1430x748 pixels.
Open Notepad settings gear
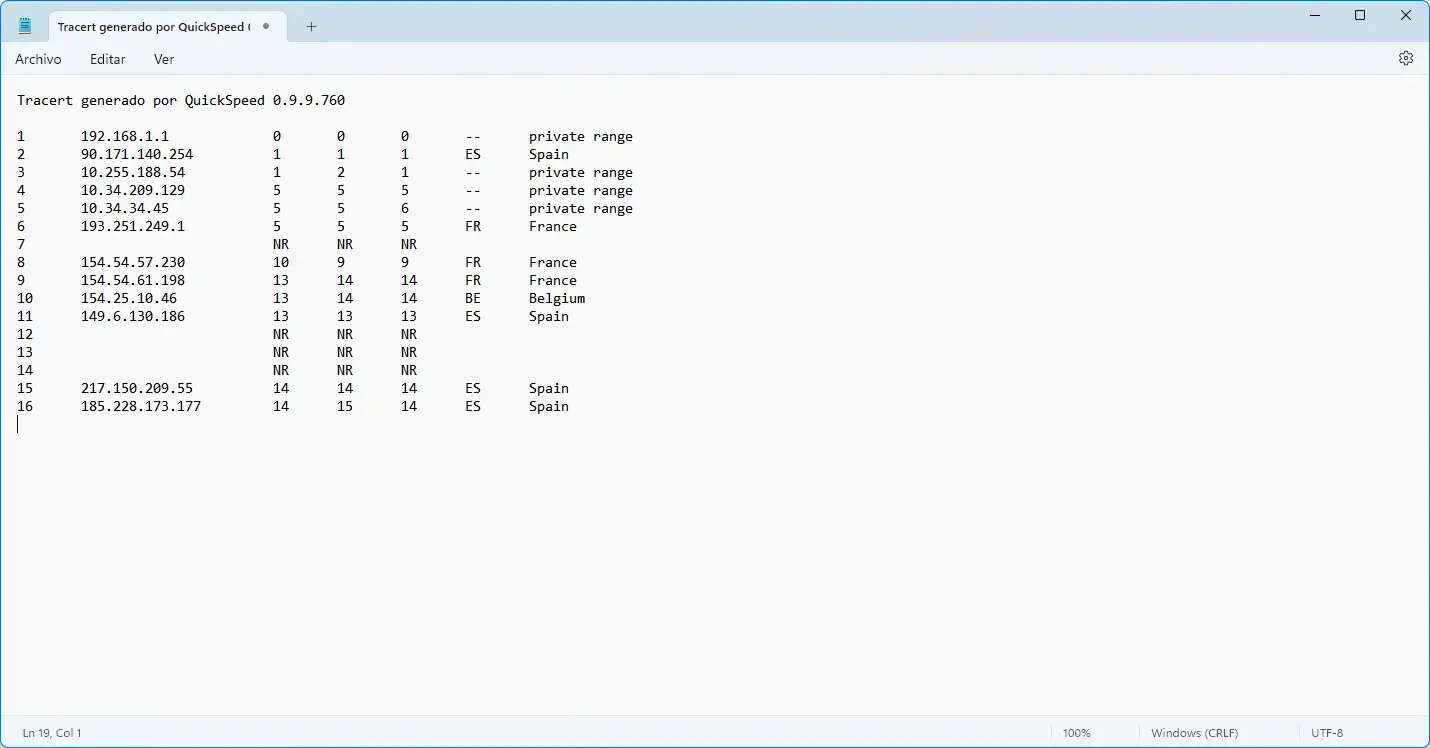tap(1406, 58)
